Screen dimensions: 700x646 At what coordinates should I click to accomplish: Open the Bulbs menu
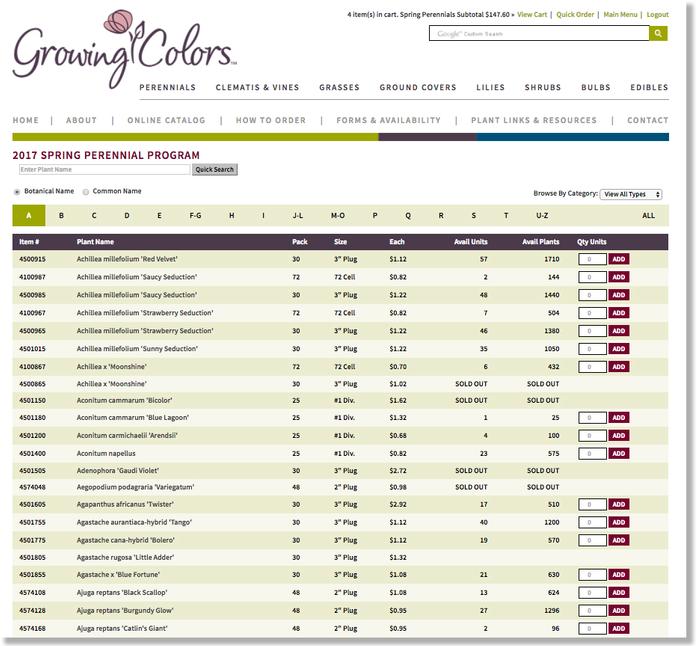click(596, 88)
